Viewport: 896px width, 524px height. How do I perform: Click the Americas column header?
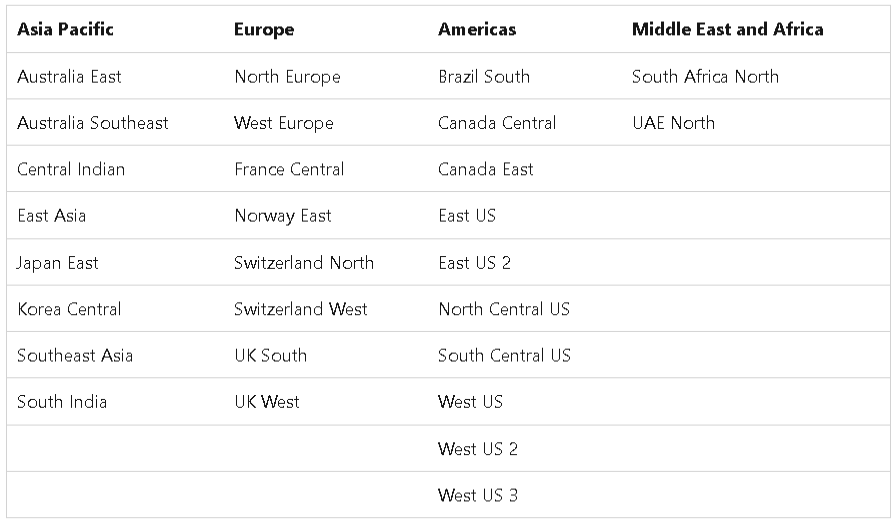click(x=477, y=29)
